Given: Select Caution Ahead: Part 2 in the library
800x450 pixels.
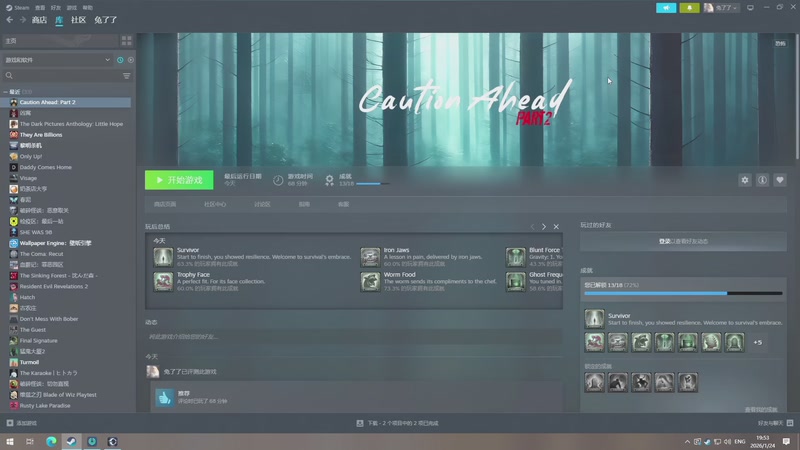Looking at the screenshot, I should pyautogui.click(x=66, y=102).
